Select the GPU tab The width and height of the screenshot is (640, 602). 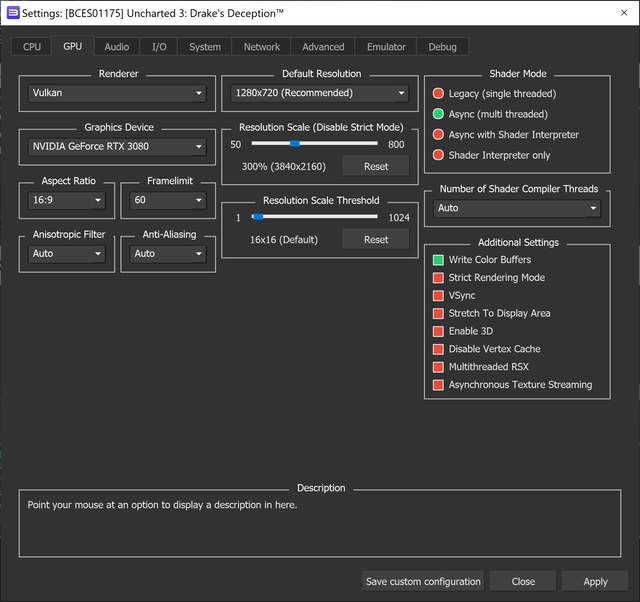click(73, 46)
